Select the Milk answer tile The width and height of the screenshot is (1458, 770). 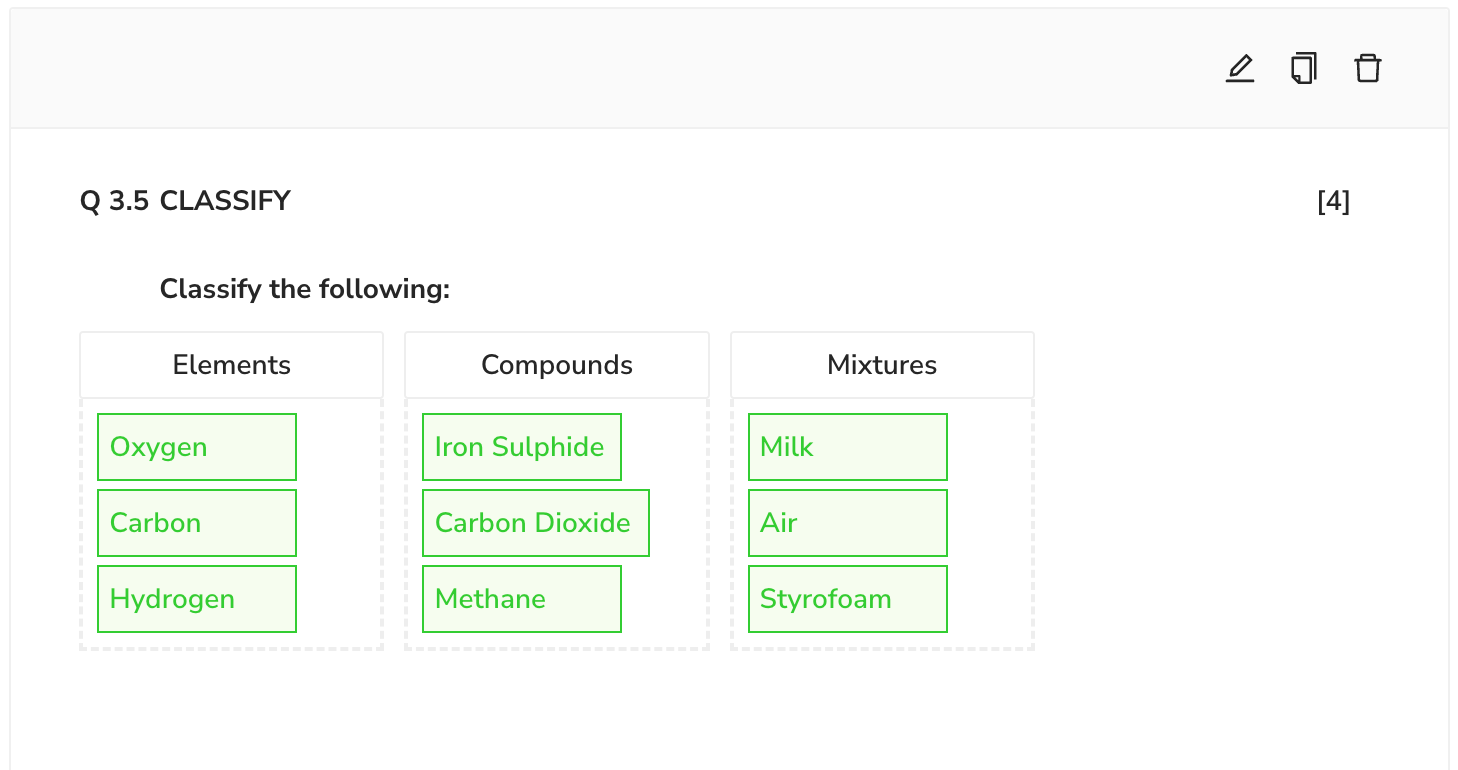[847, 447]
